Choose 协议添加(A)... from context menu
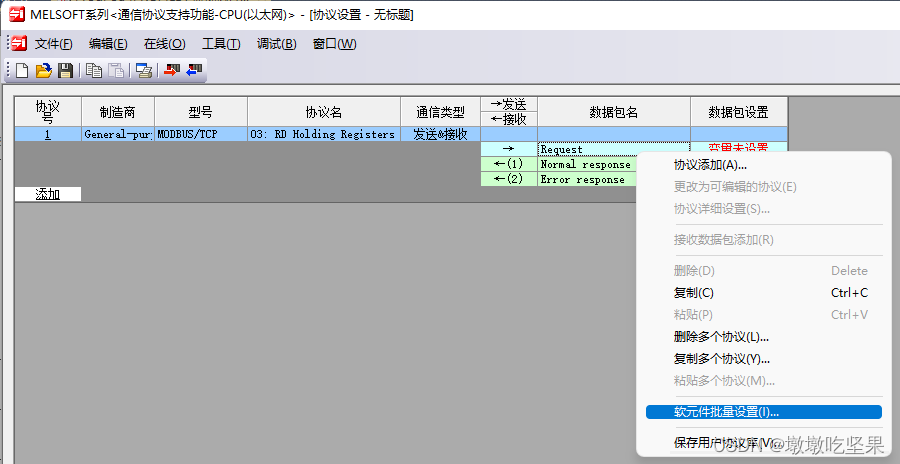The height and width of the screenshot is (464, 900). click(763, 165)
